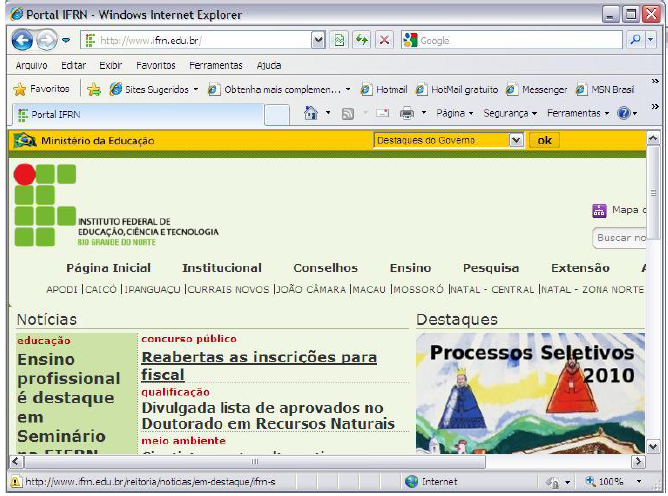The image size is (668, 496).
Task: Open Print options dropdown arrow
Action: click(423, 113)
